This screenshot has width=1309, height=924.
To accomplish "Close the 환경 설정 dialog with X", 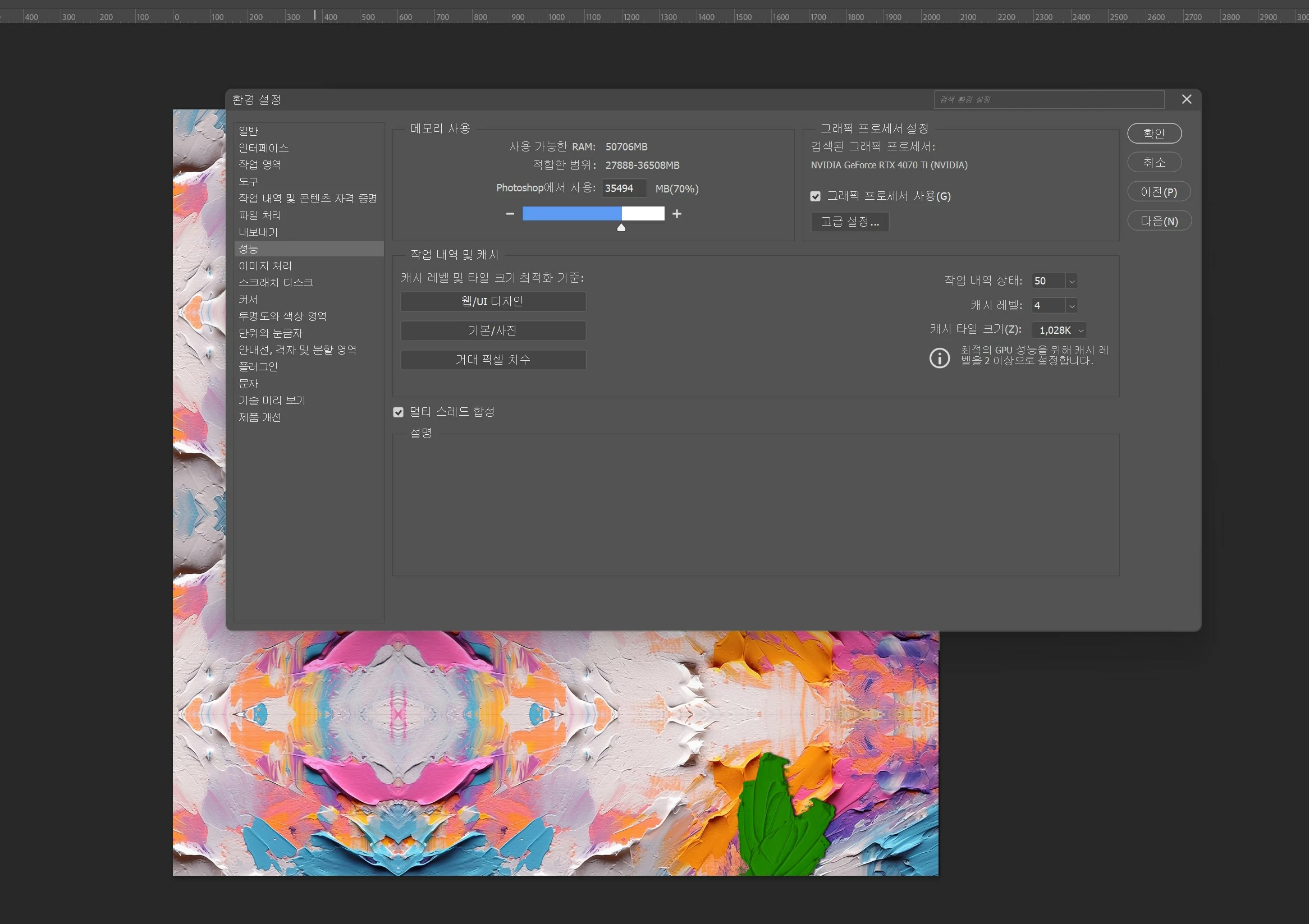I will 1187,99.
